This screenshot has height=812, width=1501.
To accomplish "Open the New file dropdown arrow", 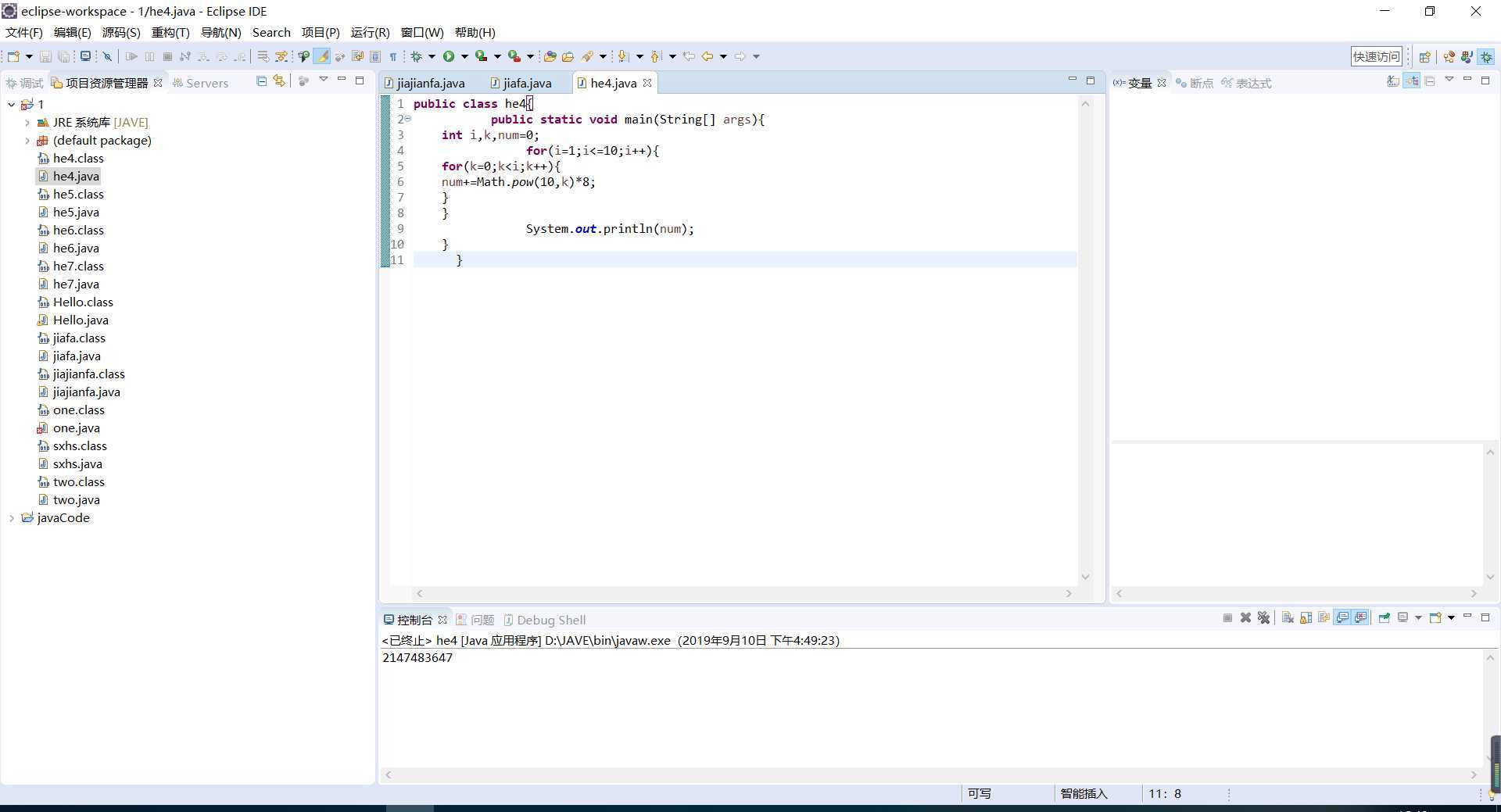I will [x=29, y=56].
